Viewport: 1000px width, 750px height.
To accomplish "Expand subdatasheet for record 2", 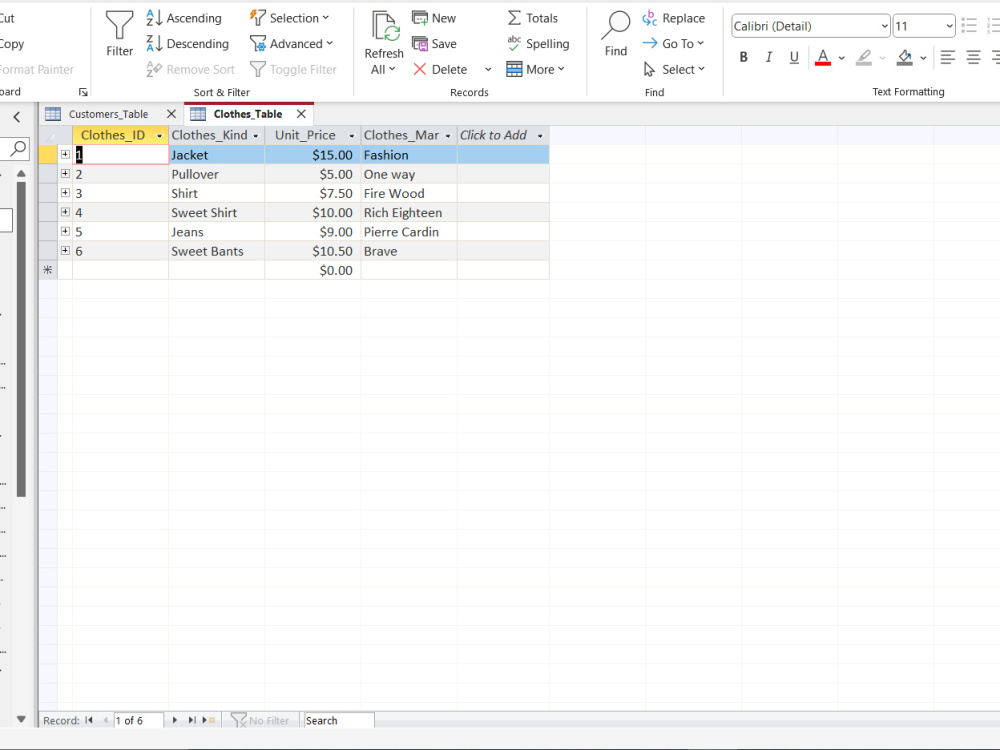I will 65,173.
